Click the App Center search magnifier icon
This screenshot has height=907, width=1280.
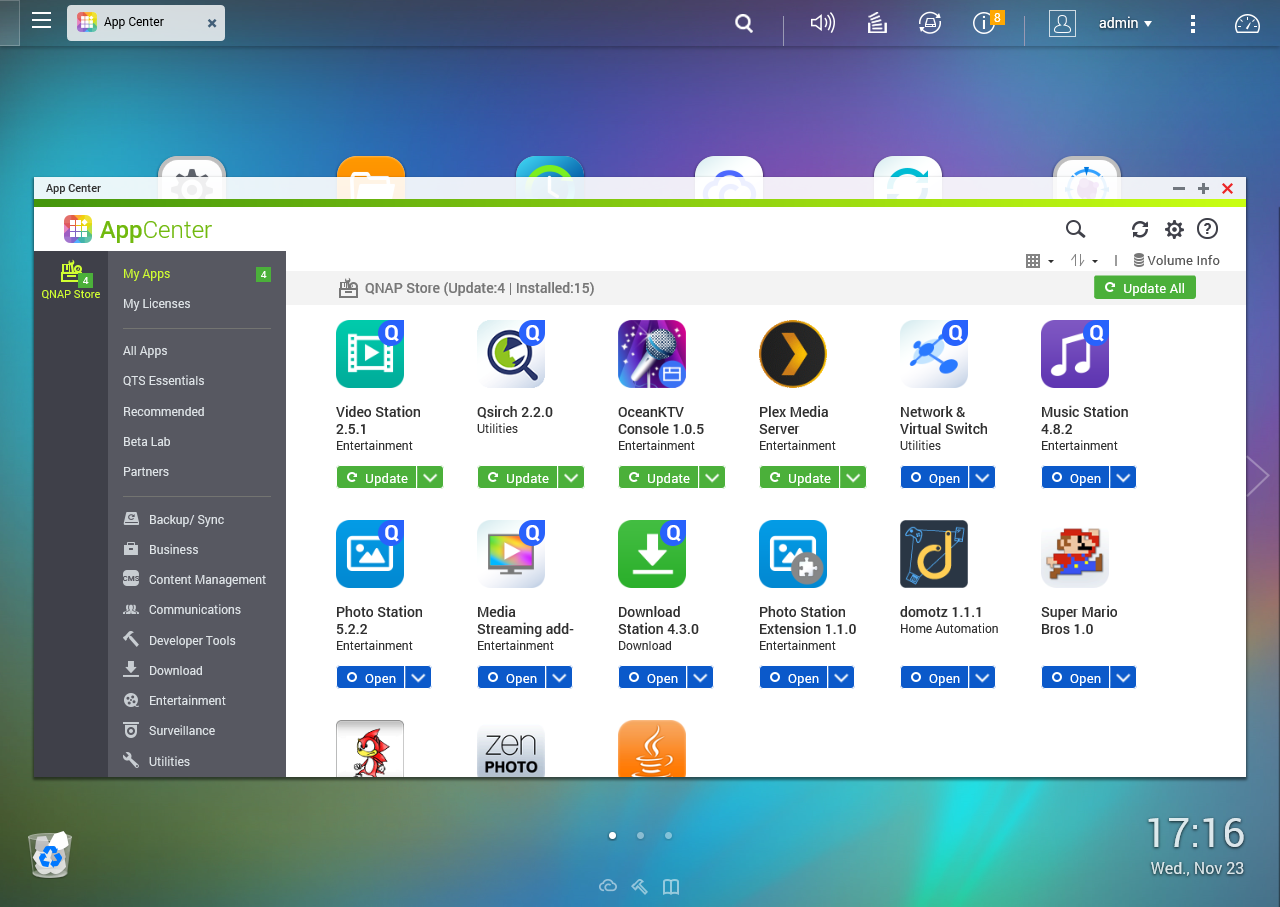[x=1075, y=229]
